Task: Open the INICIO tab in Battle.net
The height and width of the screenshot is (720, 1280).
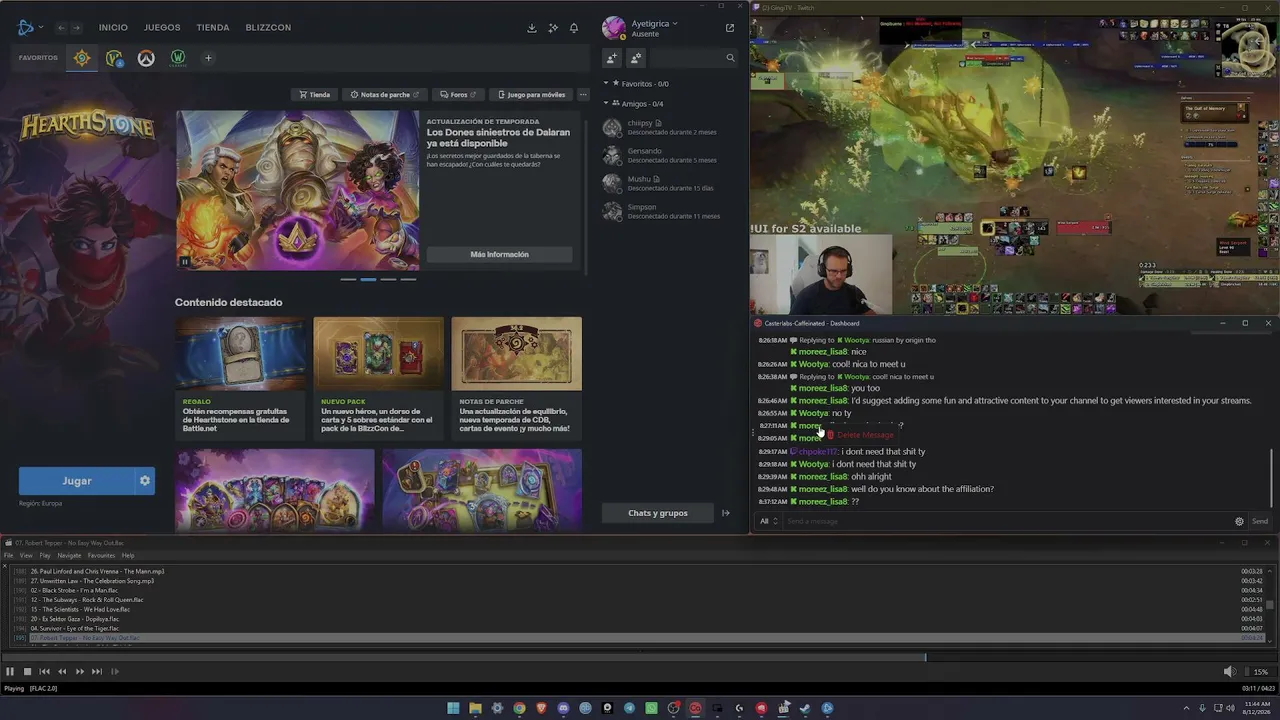Action: 113,28
